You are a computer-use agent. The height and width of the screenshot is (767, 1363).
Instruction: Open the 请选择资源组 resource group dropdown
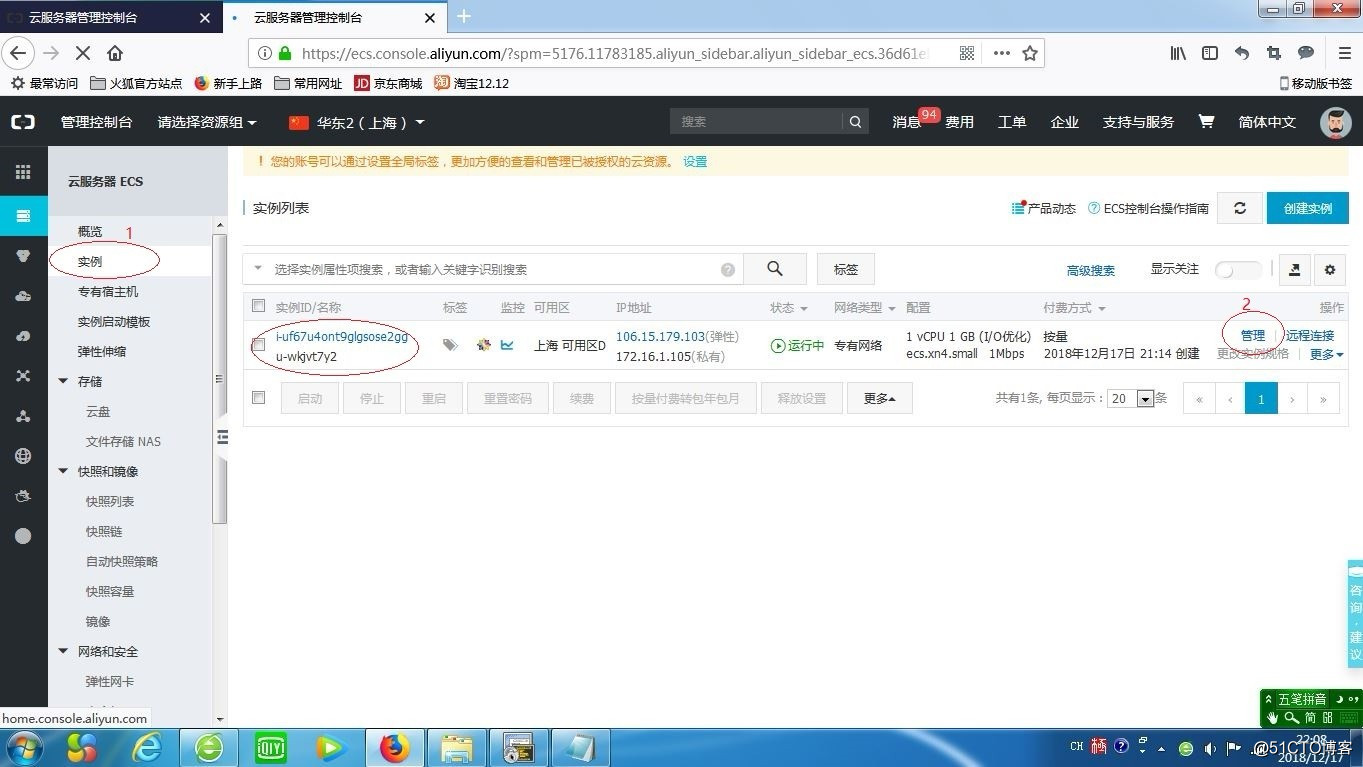pyautogui.click(x=207, y=122)
